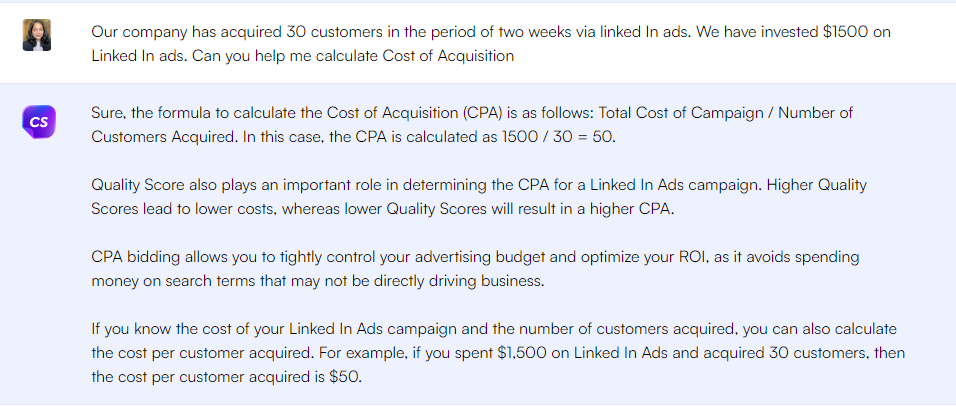The height and width of the screenshot is (406, 956).
Task: Click the purple CS assistant icon
Action: click(37, 123)
